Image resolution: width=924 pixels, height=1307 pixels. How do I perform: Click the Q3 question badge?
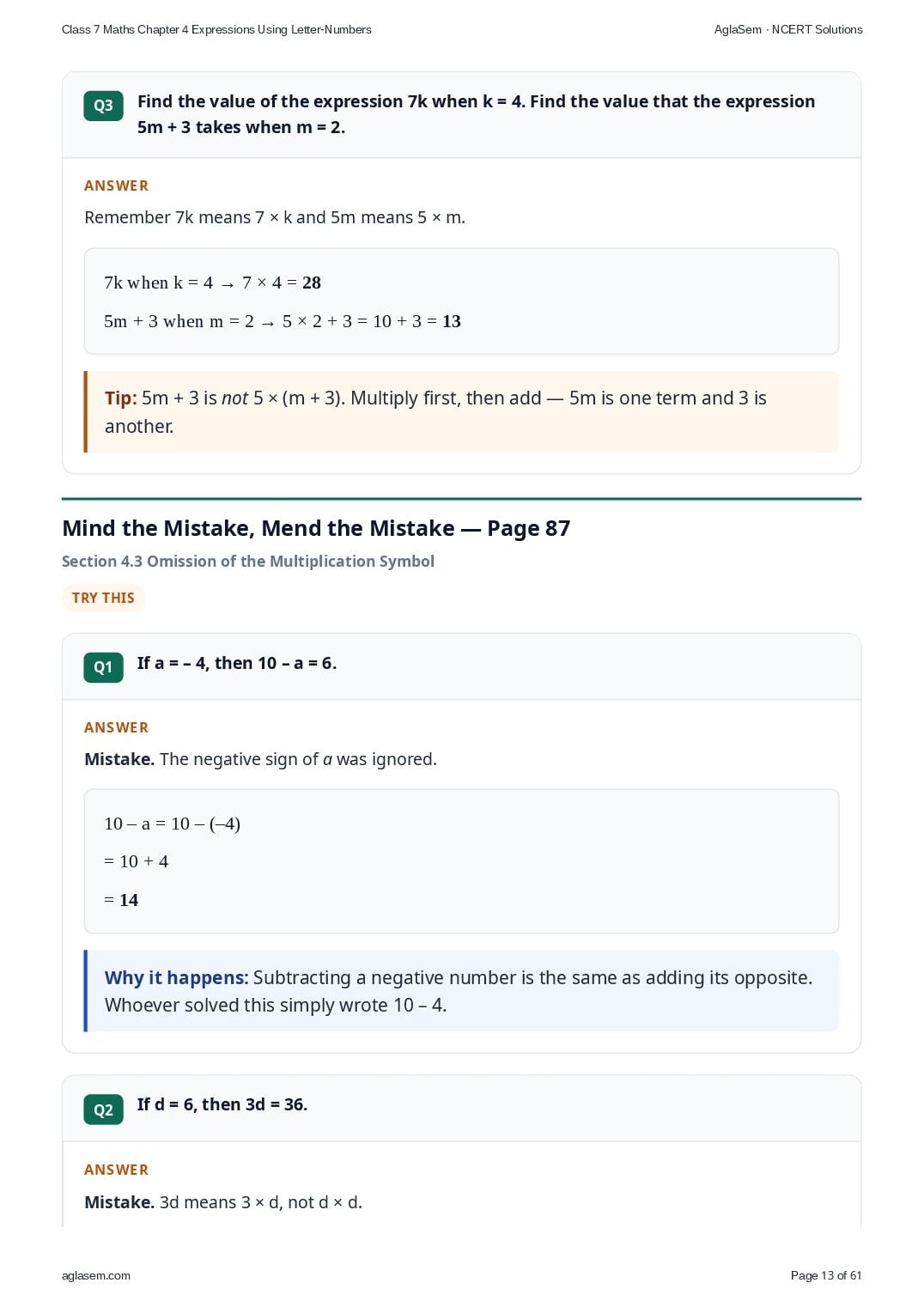103,106
